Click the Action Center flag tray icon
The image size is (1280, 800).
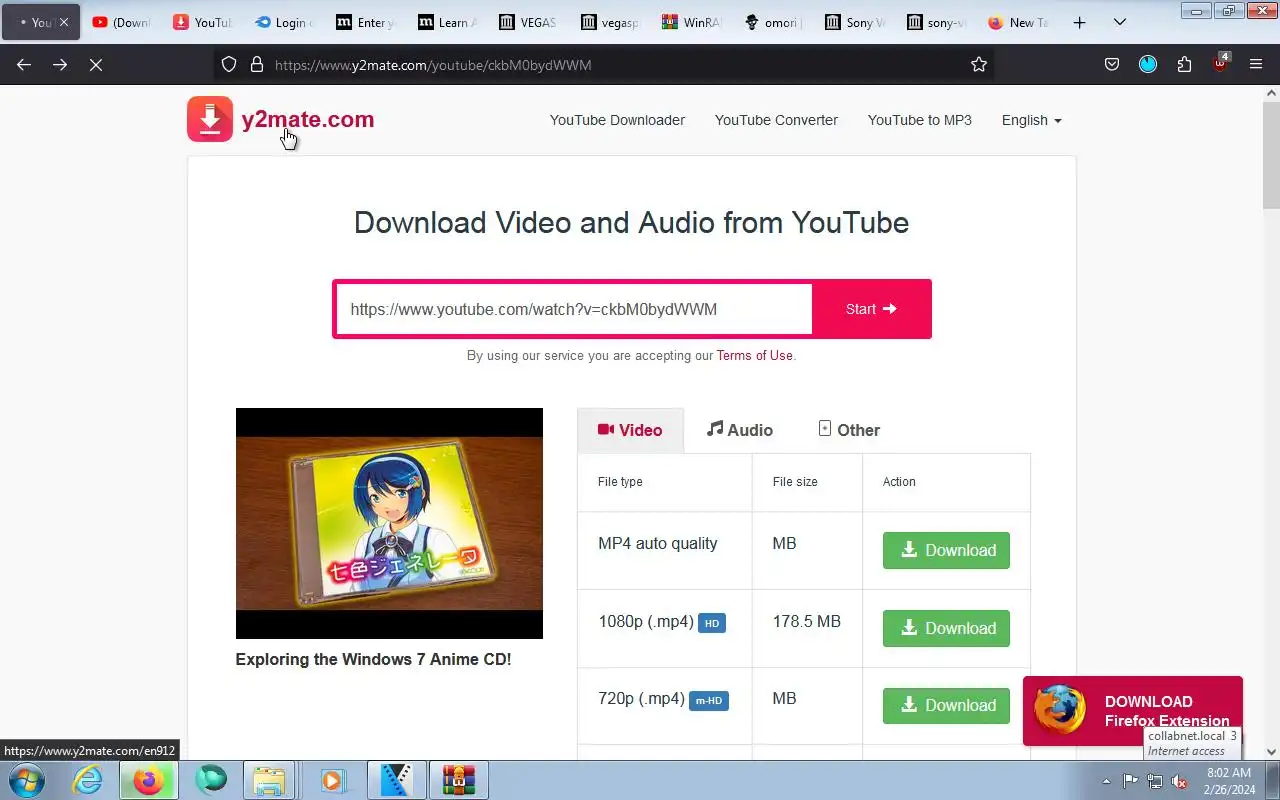(1130, 781)
